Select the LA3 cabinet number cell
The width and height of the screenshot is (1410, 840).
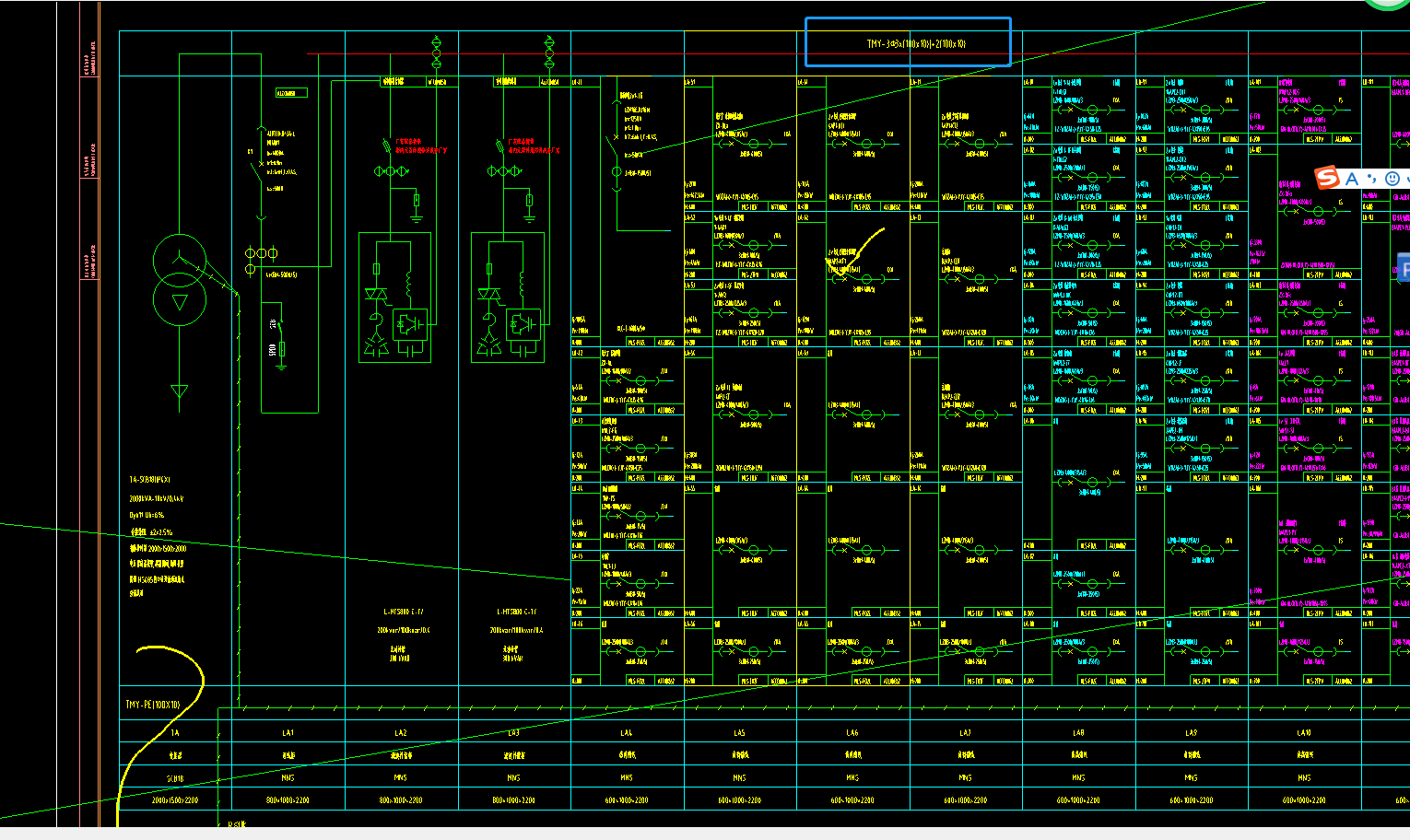point(513,733)
